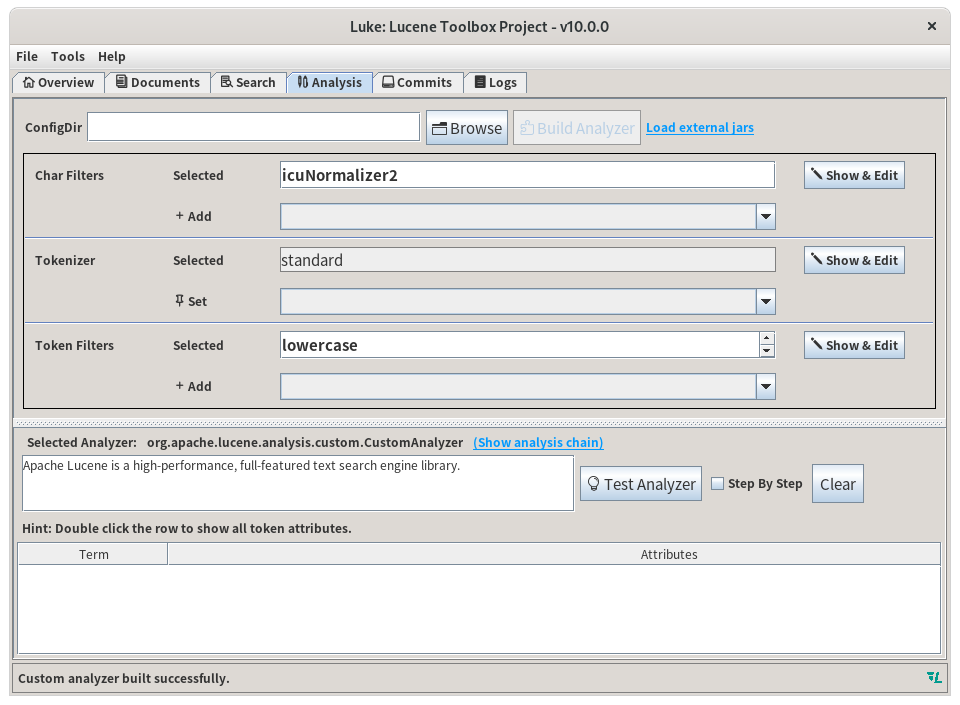Click the Clear button

click(838, 484)
